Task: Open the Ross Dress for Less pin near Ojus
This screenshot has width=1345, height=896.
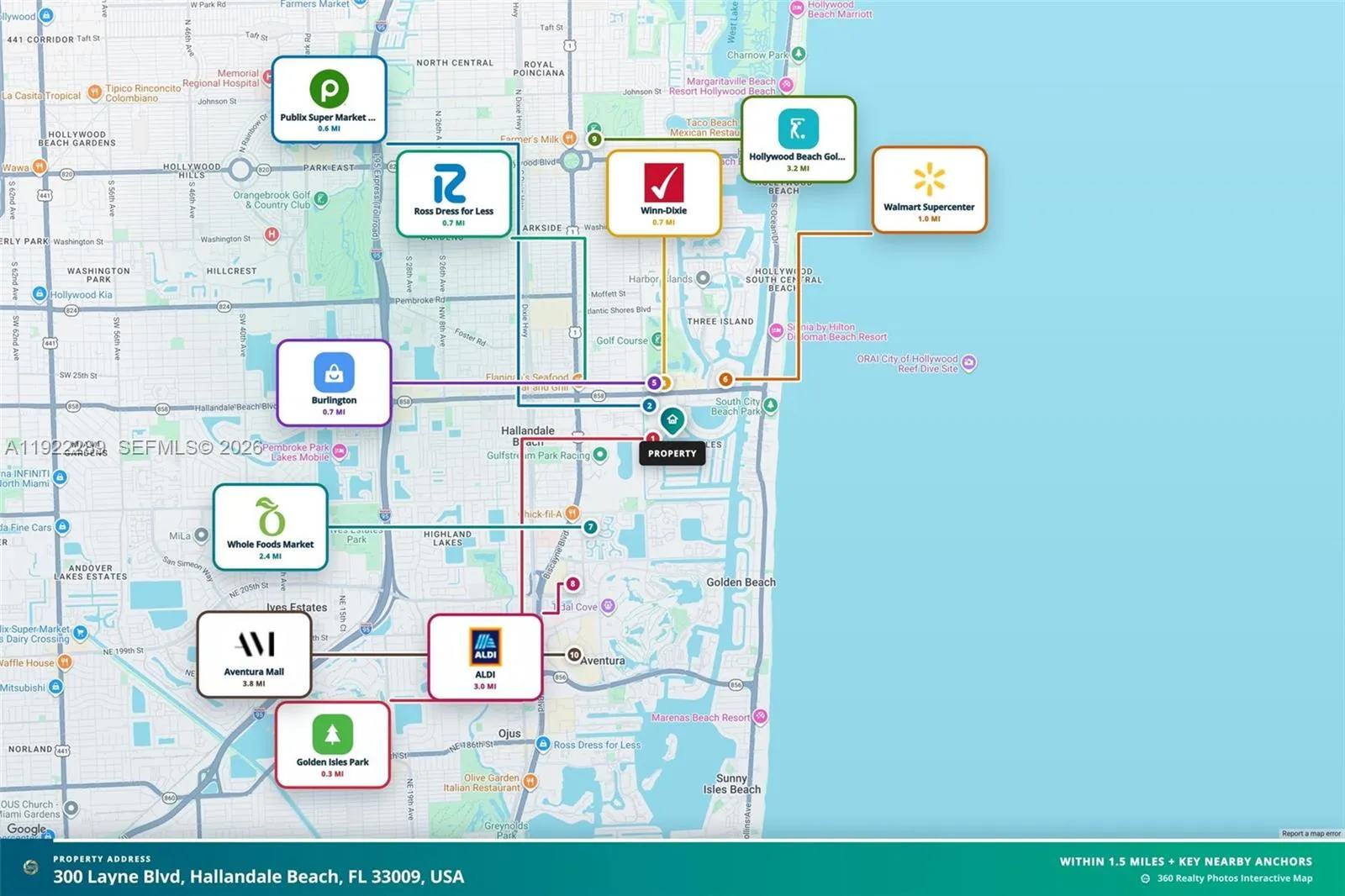Action: (543, 744)
